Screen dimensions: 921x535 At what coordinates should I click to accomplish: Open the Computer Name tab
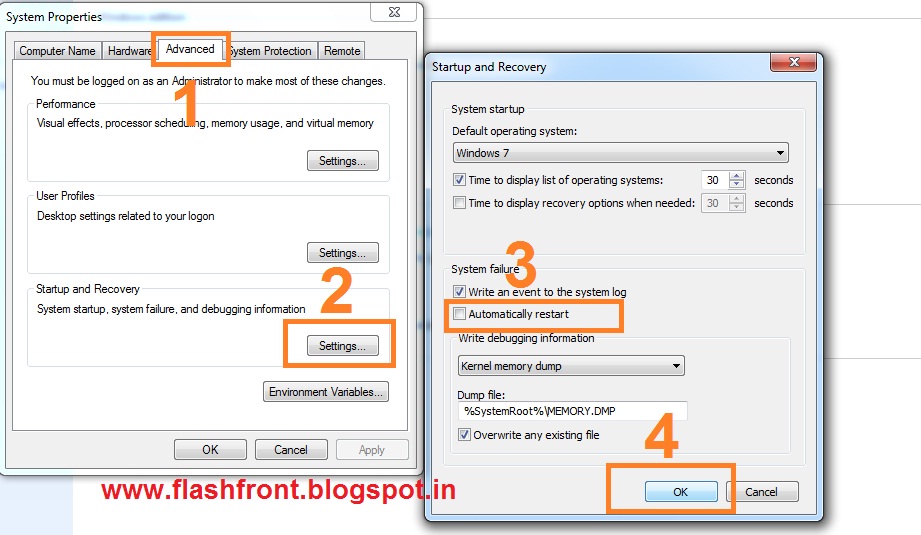pyautogui.click(x=57, y=51)
